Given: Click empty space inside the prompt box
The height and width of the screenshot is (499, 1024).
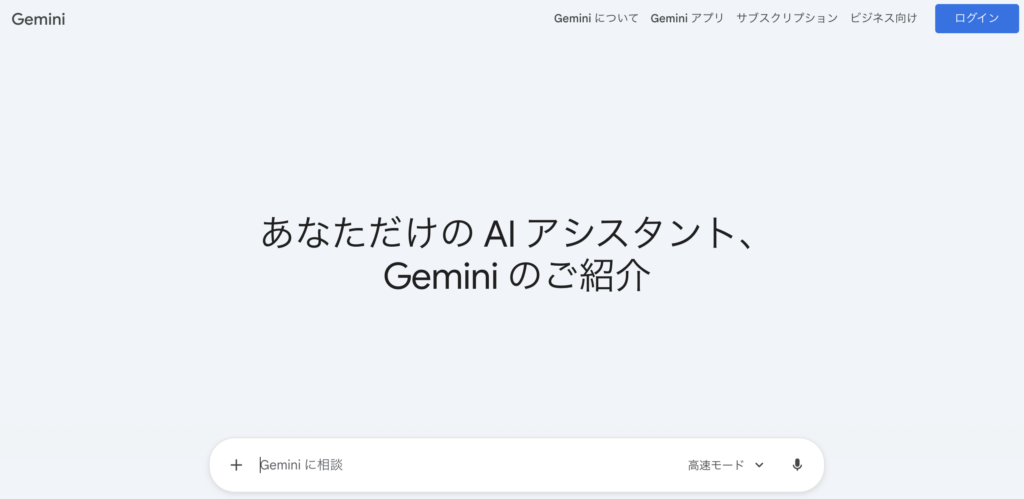Looking at the screenshot, I should tap(516, 465).
